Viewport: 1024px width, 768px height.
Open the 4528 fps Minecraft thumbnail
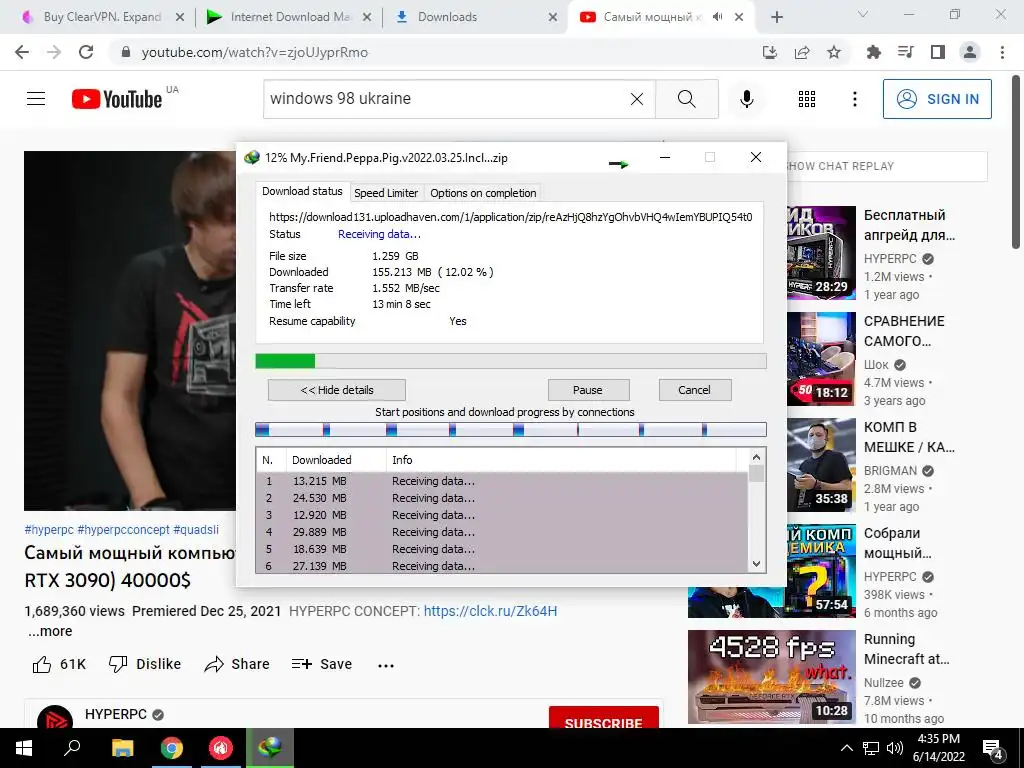pyautogui.click(x=772, y=677)
